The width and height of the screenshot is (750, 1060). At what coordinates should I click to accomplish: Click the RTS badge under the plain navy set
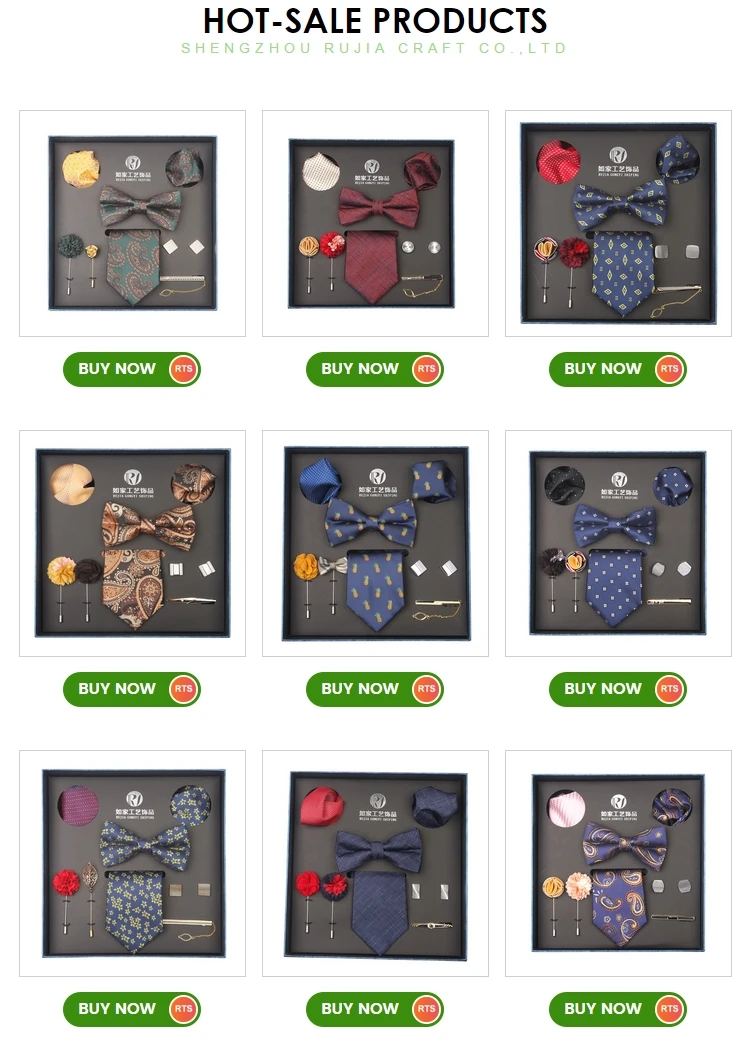pos(426,1009)
